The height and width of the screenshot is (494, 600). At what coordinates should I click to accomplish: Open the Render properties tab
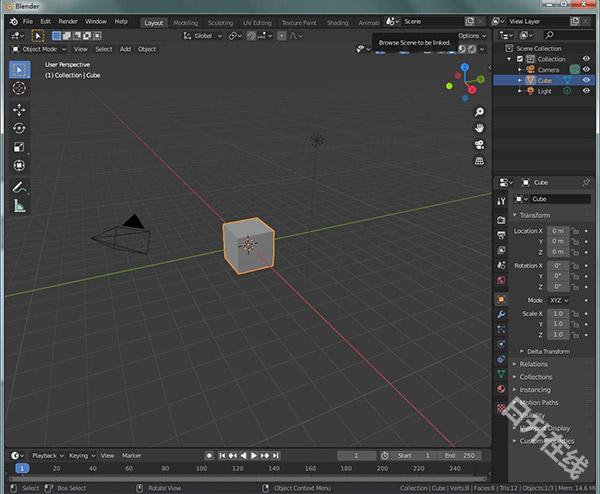click(501, 220)
